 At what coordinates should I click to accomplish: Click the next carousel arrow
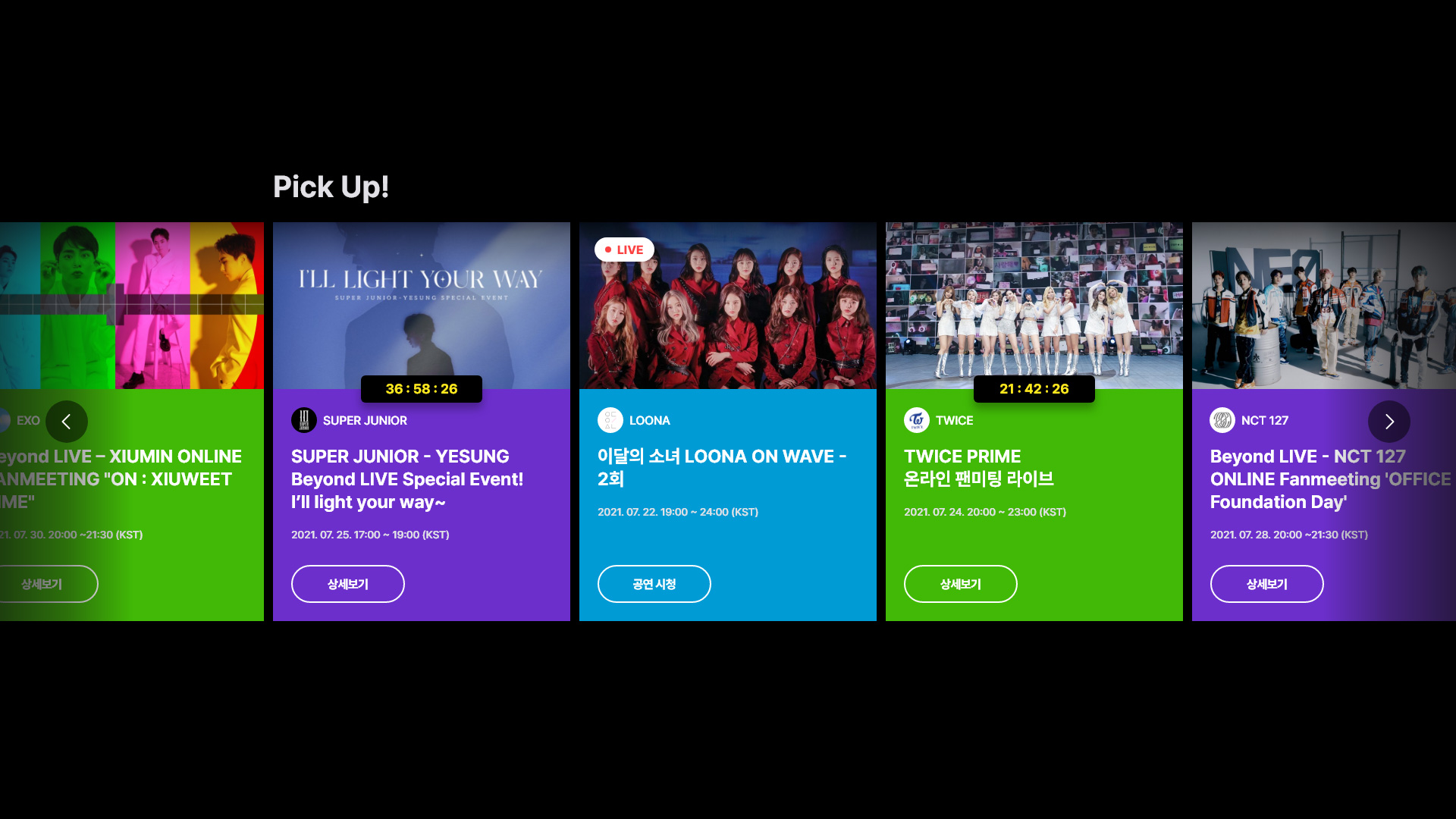coord(1389,422)
